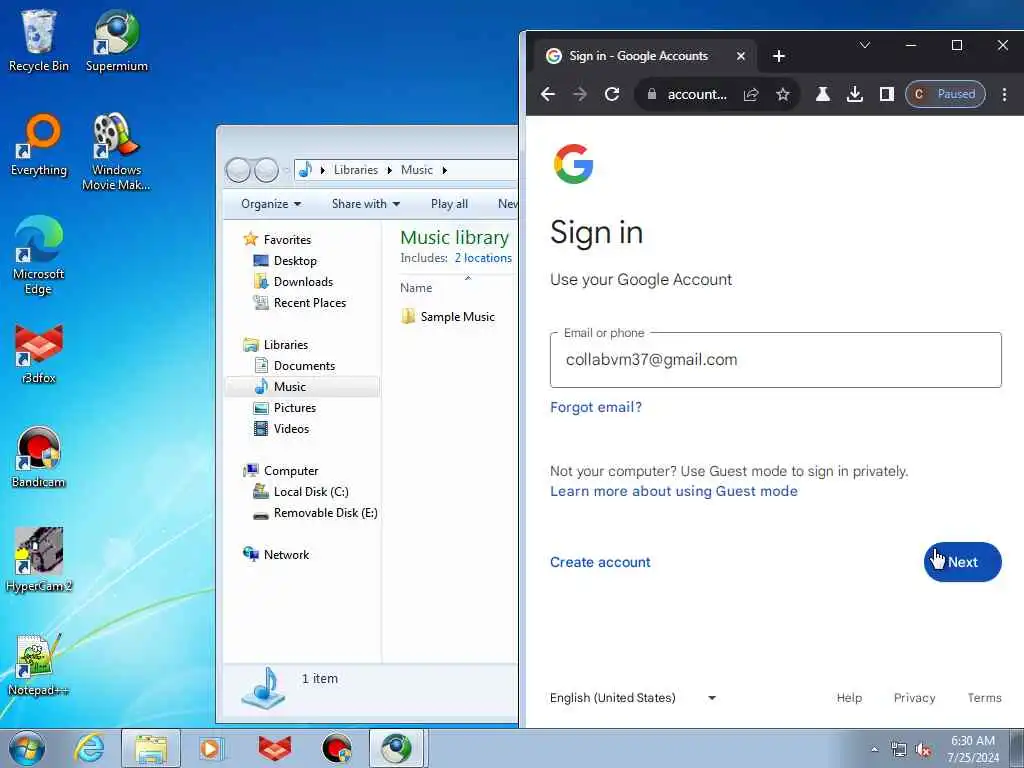Click the padlock site info icon

click(651, 94)
